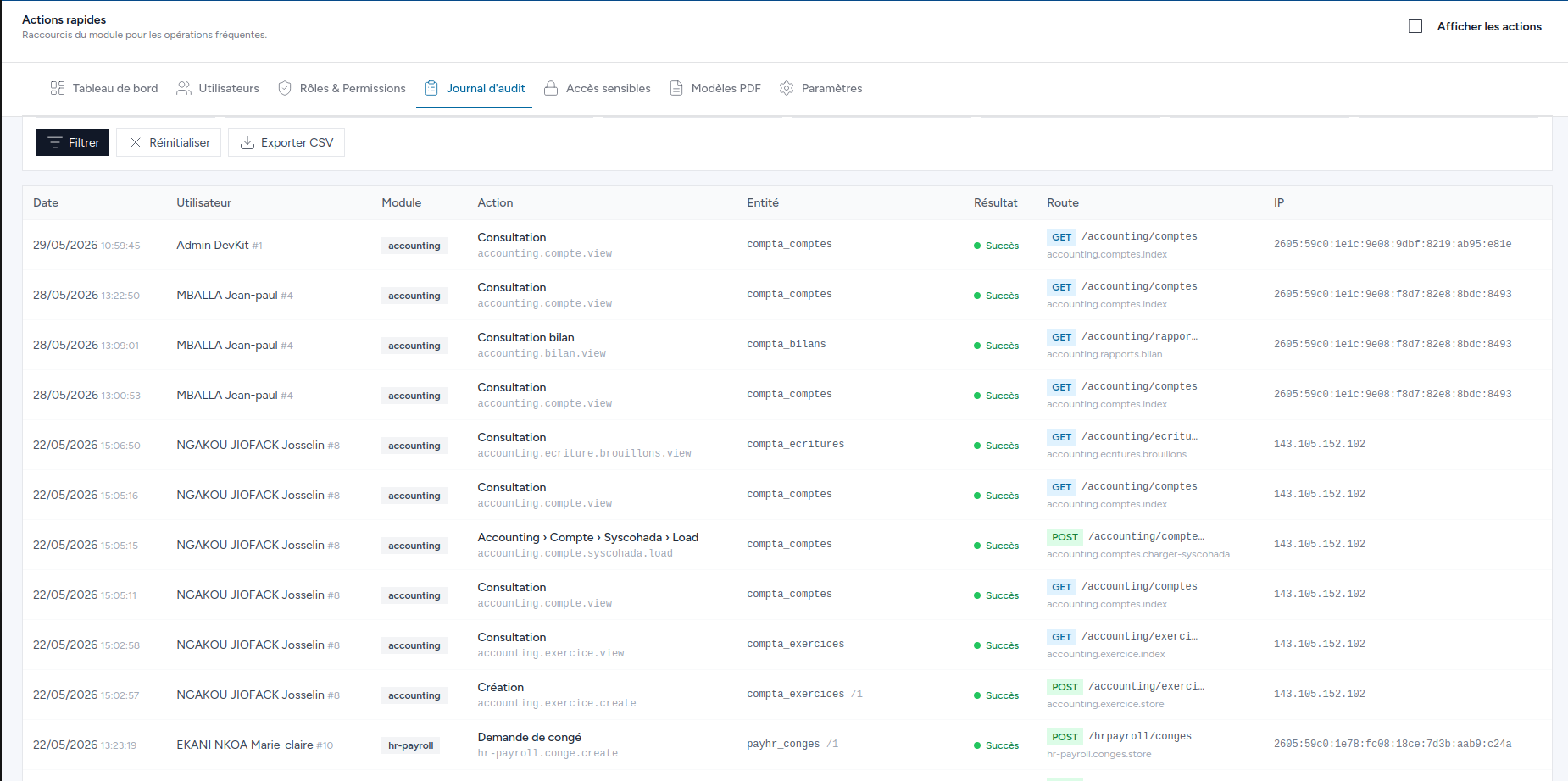
Task: Click the Création action text
Action: [x=501, y=687]
